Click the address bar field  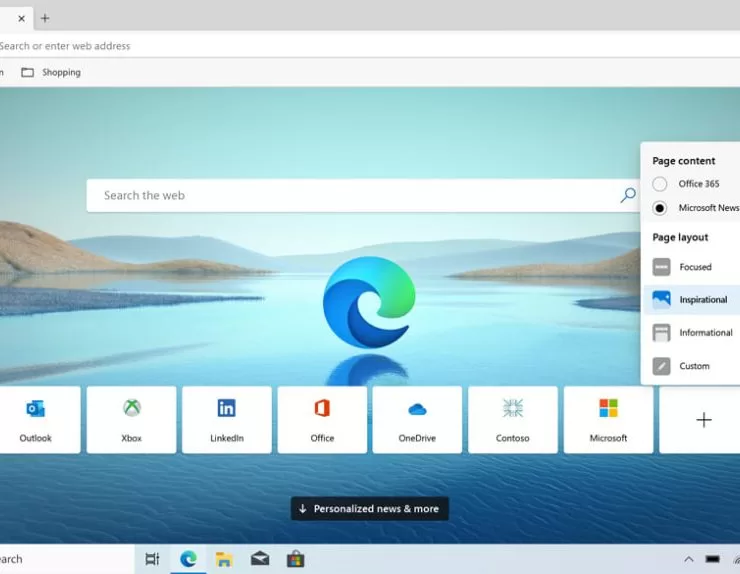coord(370,46)
